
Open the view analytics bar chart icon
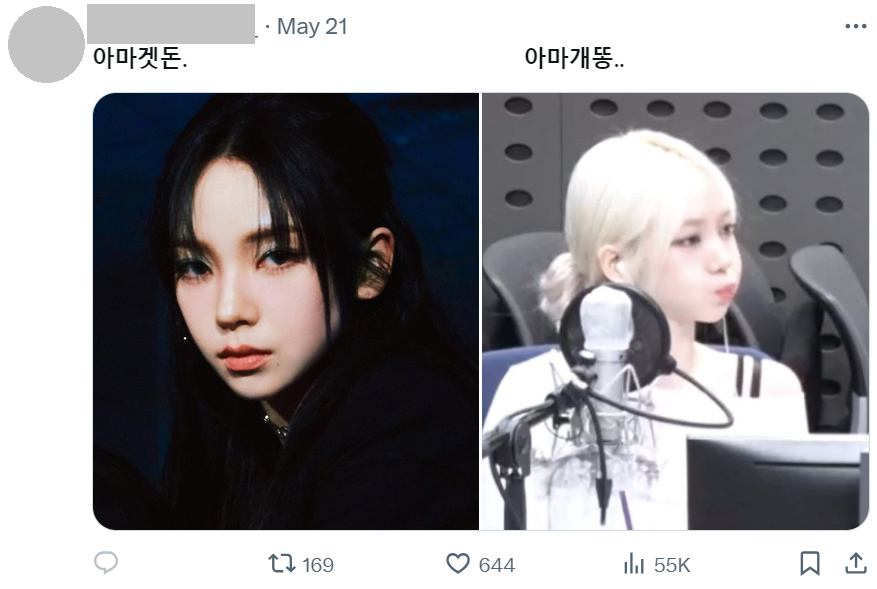tap(634, 564)
